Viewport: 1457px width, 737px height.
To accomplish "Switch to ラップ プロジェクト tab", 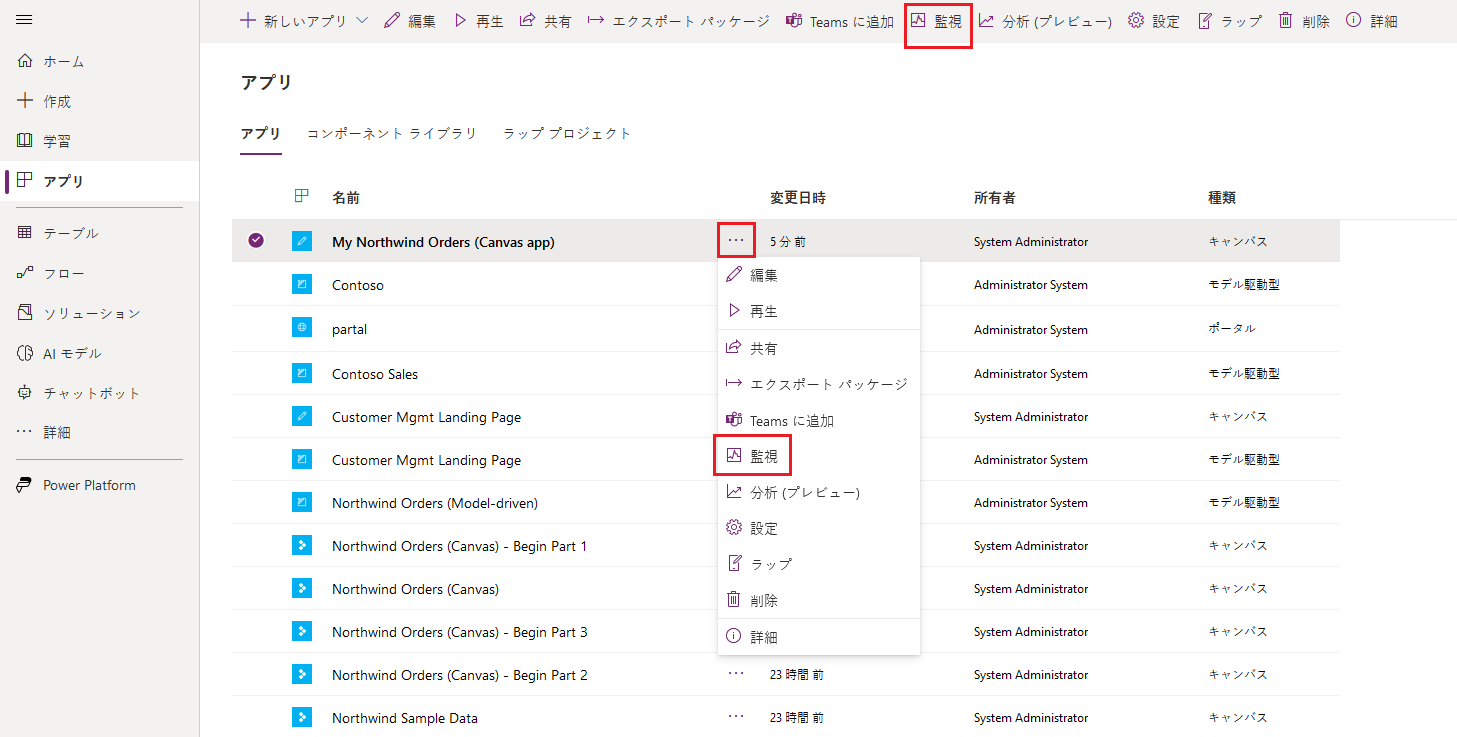I will tap(567, 133).
